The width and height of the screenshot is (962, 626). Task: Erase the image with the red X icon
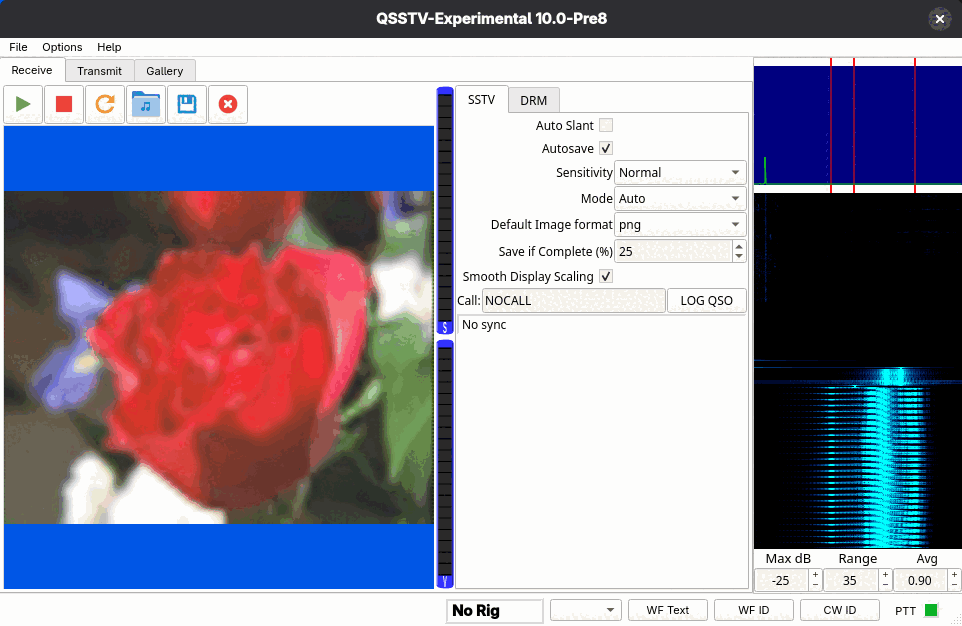point(228,104)
